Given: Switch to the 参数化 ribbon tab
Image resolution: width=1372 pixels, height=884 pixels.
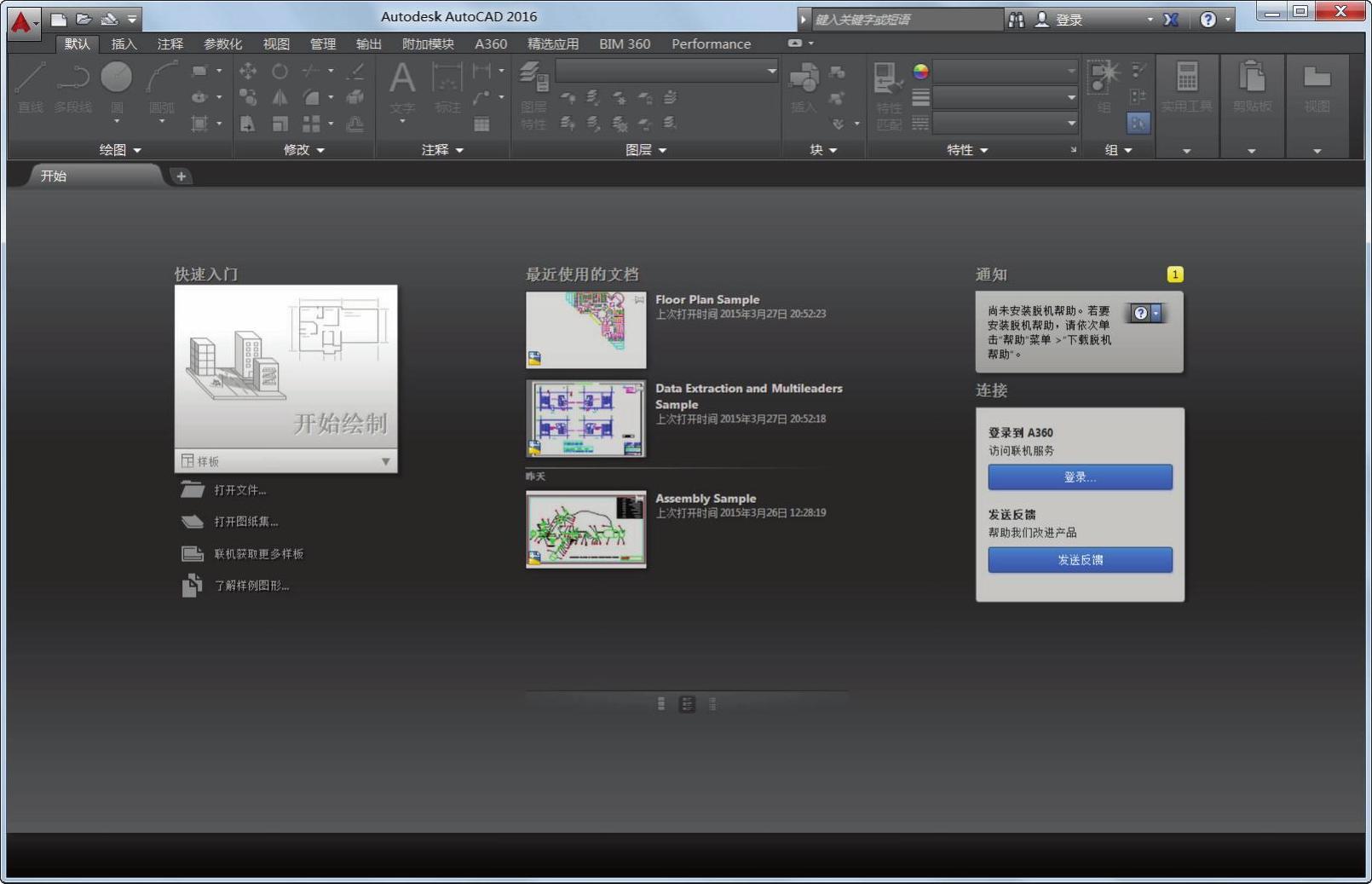Looking at the screenshot, I should tap(222, 43).
